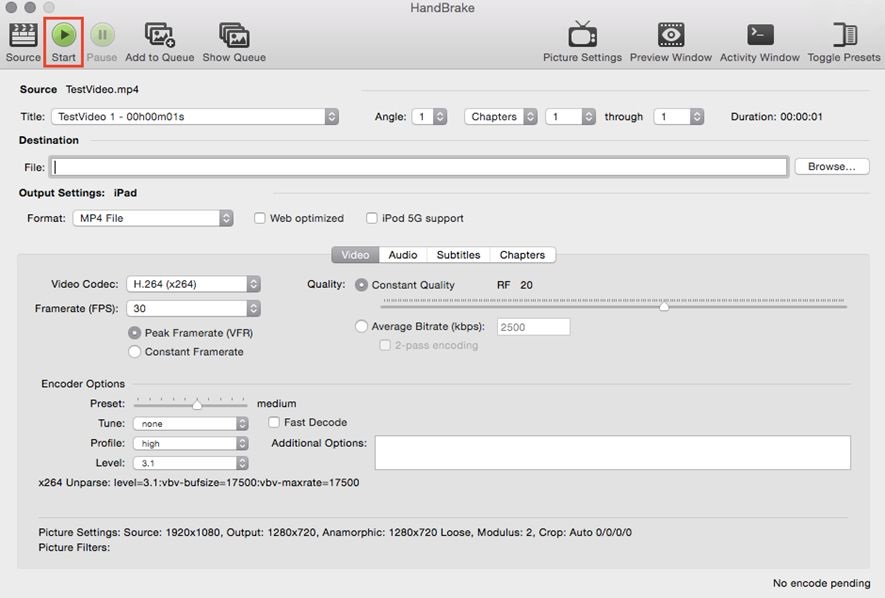885x598 pixels.
Task: Click the RF 20 value label
Action: (515, 285)
